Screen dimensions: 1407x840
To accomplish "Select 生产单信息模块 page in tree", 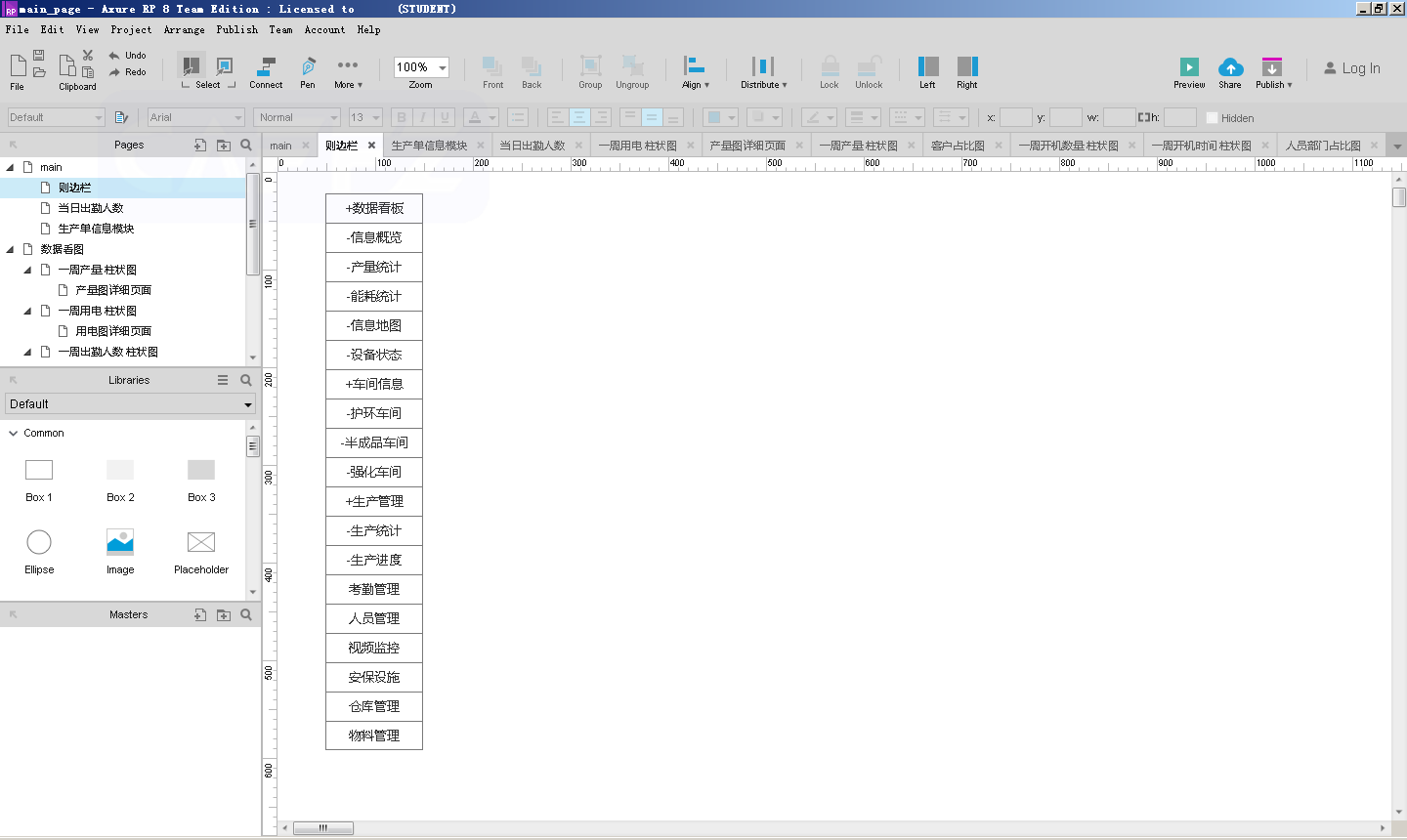I will [x=96, y=229].
